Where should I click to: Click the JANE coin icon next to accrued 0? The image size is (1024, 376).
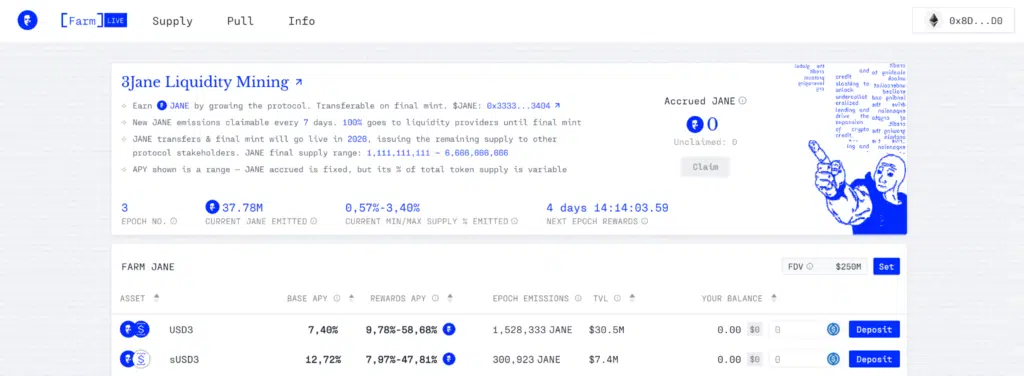(x=695, y=125)
